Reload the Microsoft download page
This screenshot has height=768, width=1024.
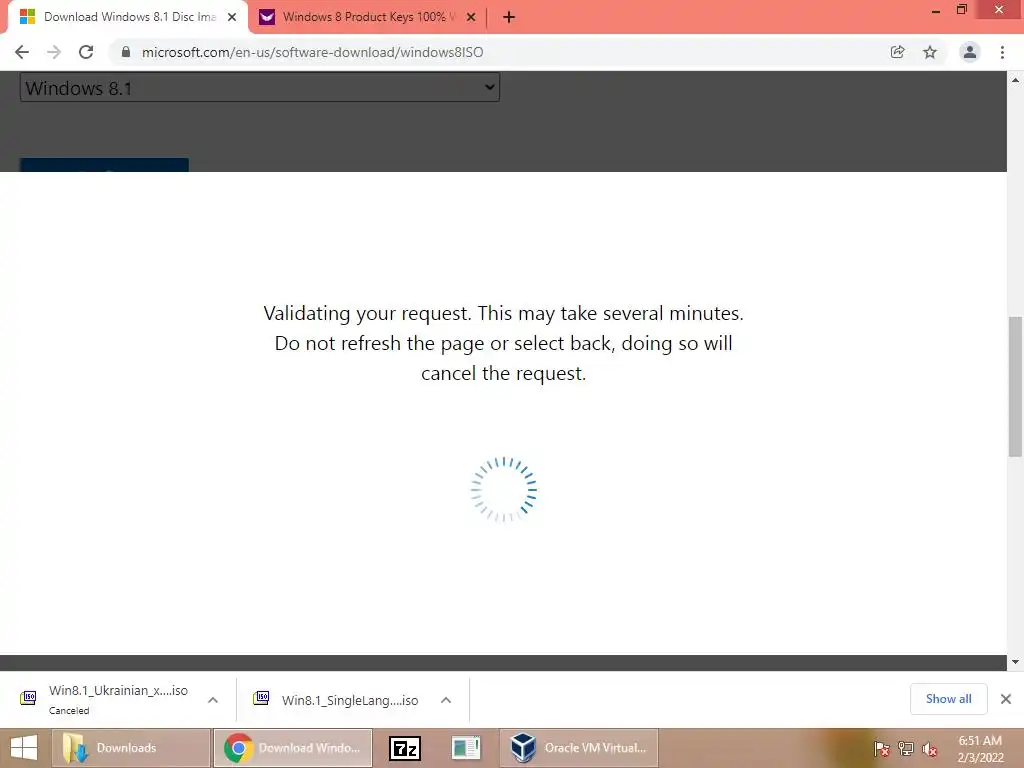point(86,52)
